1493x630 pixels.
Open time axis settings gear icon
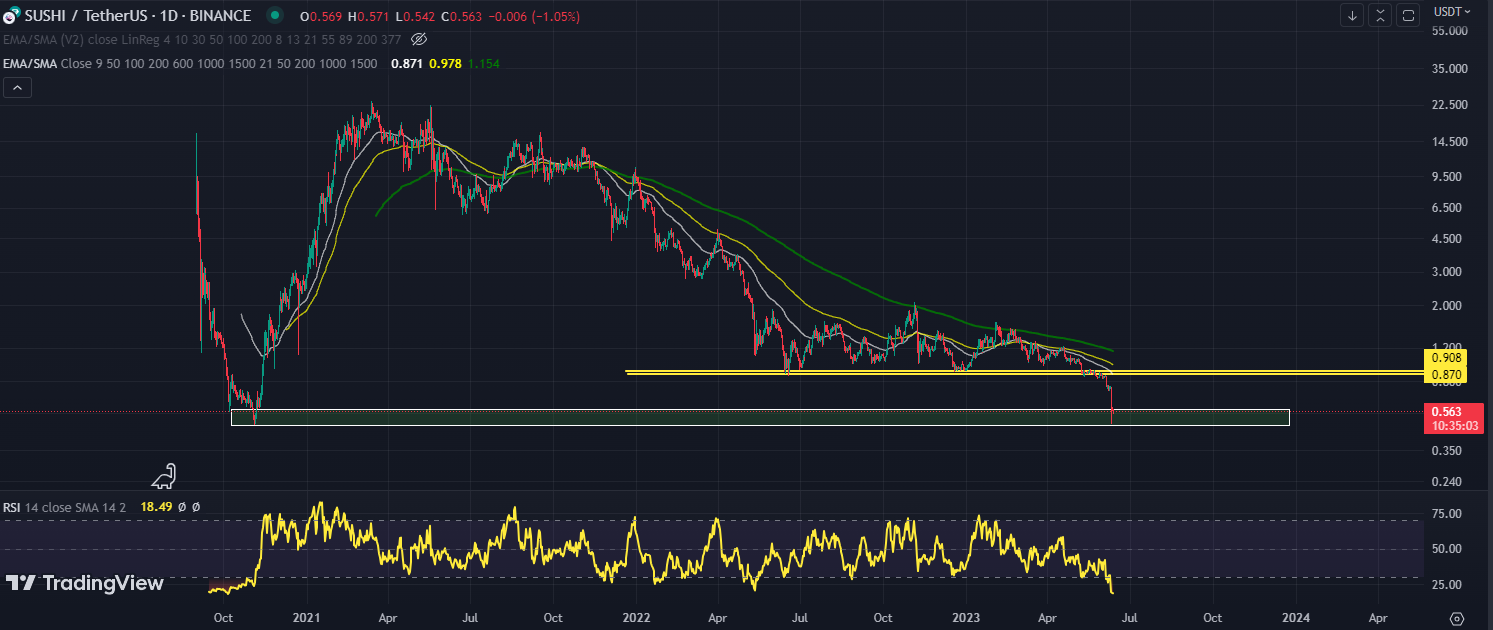1456,618
